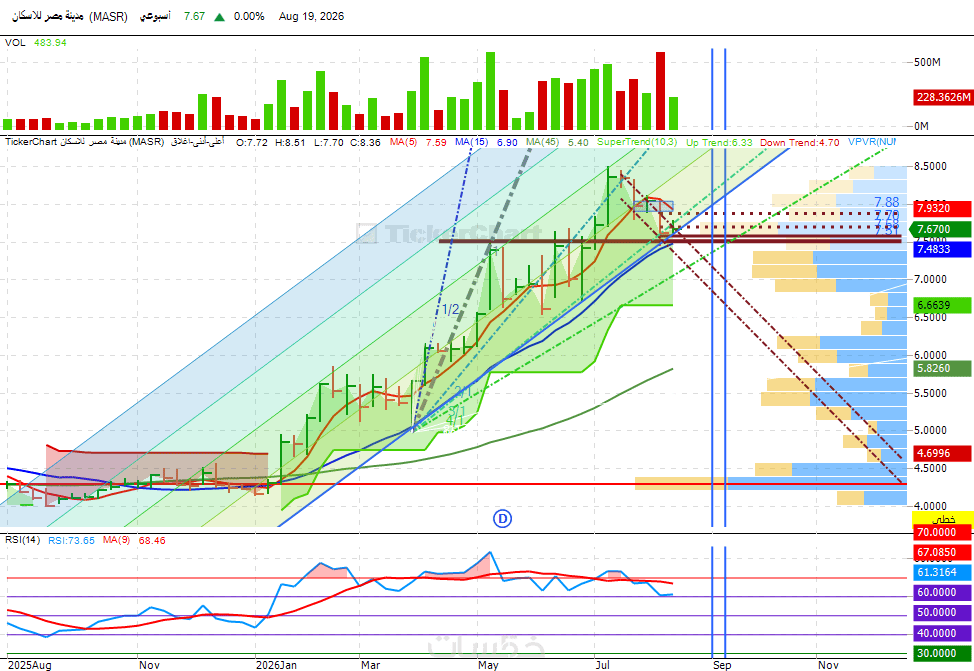Viewport: 974px width, 671px height.
Task: Click the RSI(14) panel label
Action: (22, 540)
